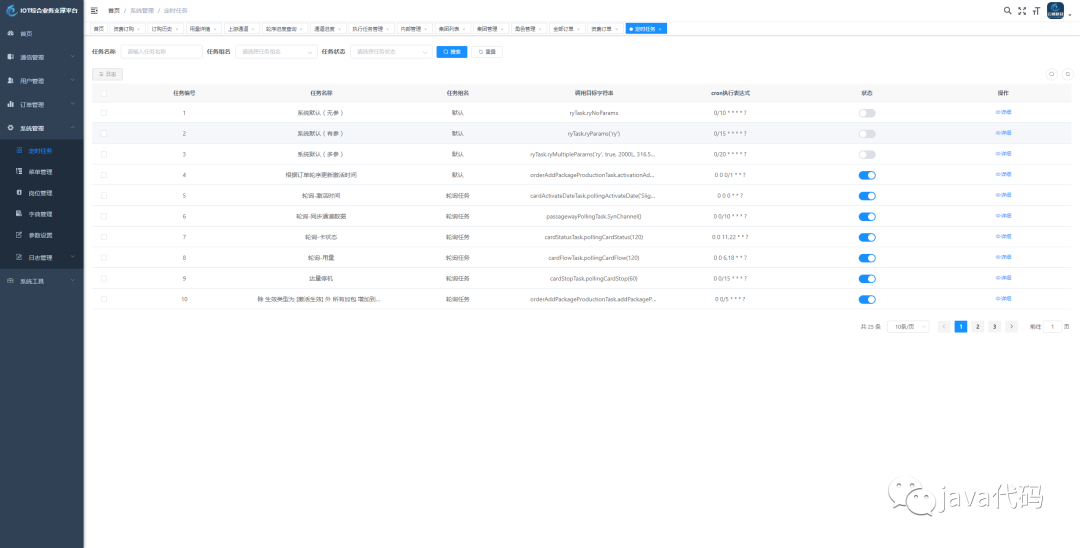Switch to the 上游通道 tab
The height and width of the screenshot is (548, 1080).
coord(241,29)
